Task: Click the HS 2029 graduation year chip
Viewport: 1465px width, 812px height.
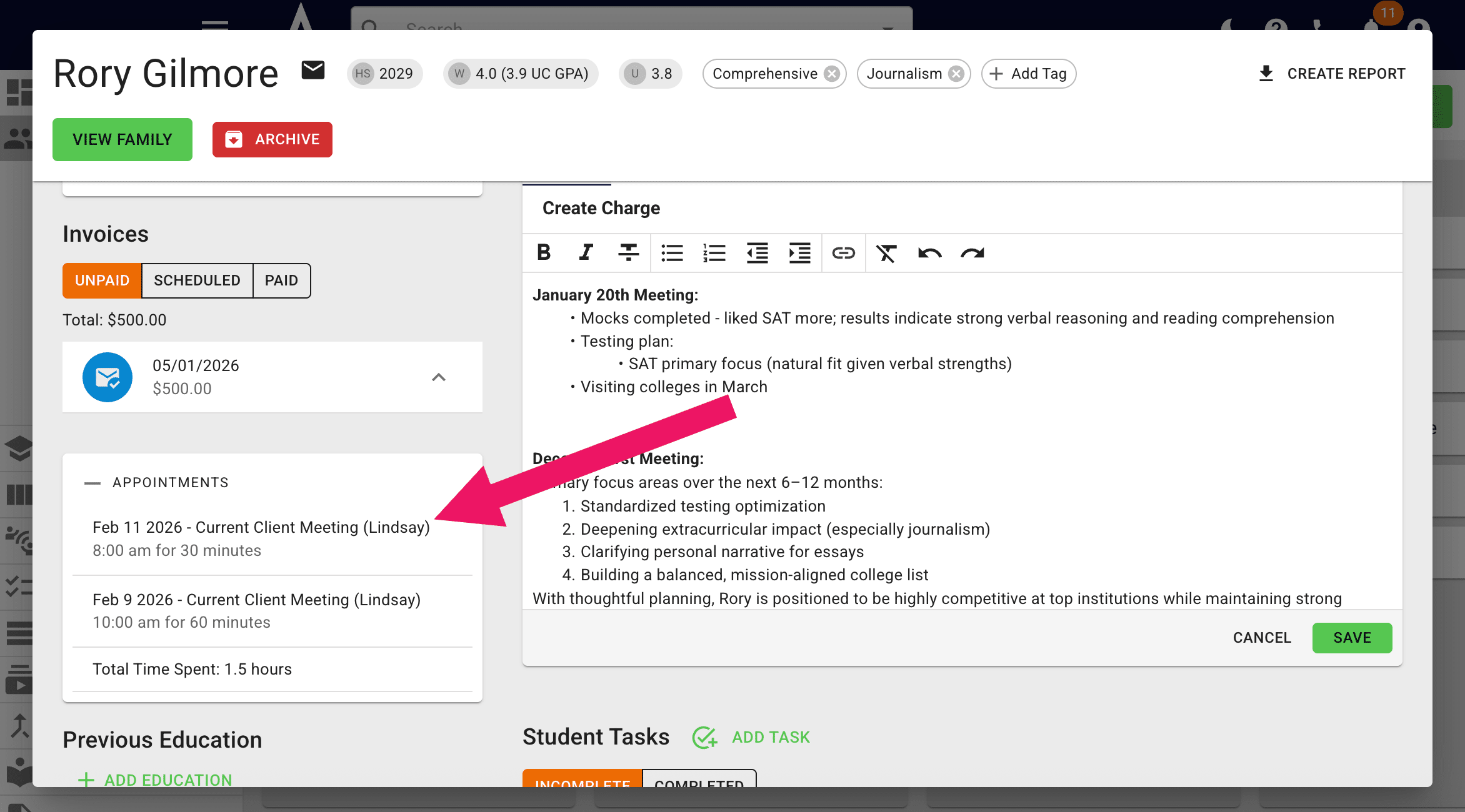Action: 384,74
